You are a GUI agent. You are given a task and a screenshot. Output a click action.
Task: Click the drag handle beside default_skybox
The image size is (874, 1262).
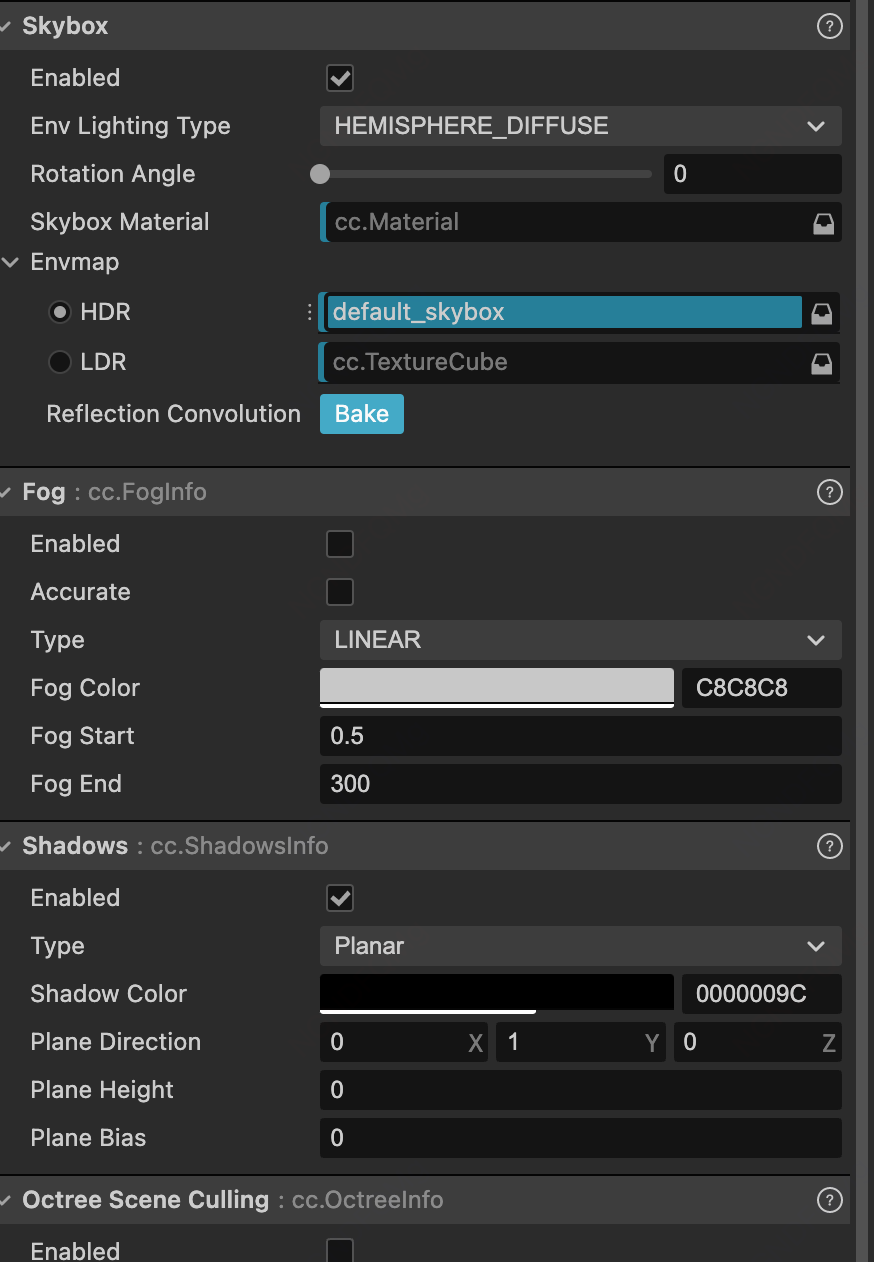[x=309, y=313]
